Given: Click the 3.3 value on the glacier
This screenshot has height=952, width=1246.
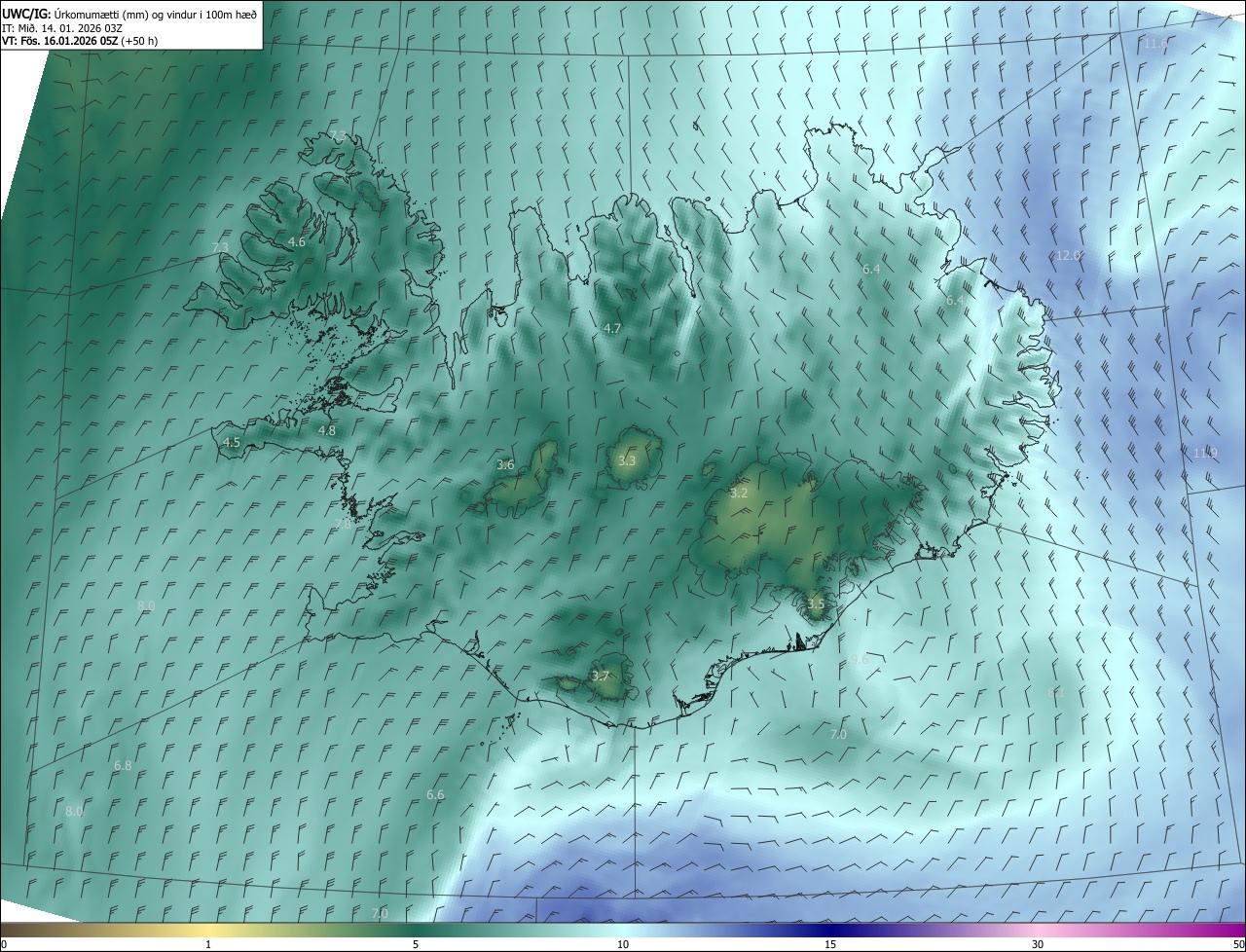Looking at the screenshot, I should tap(627, 460).
